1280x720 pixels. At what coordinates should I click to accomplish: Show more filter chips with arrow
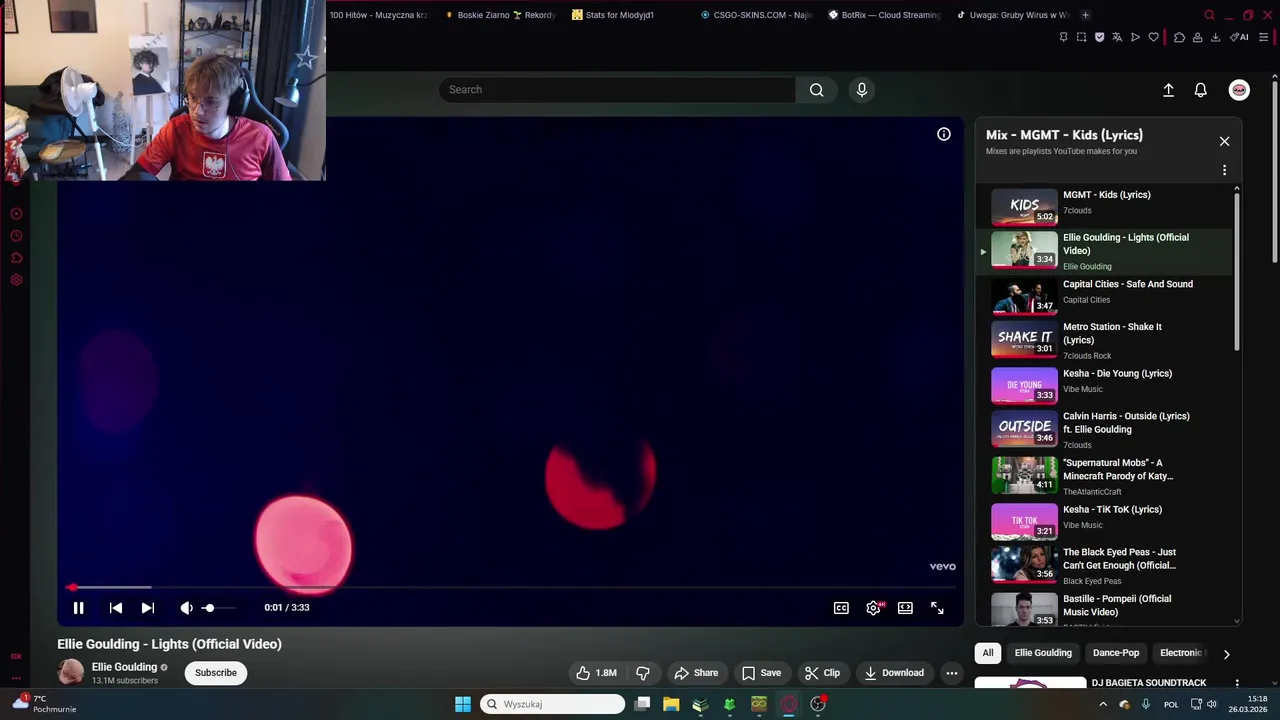[x=1227, y=654]
